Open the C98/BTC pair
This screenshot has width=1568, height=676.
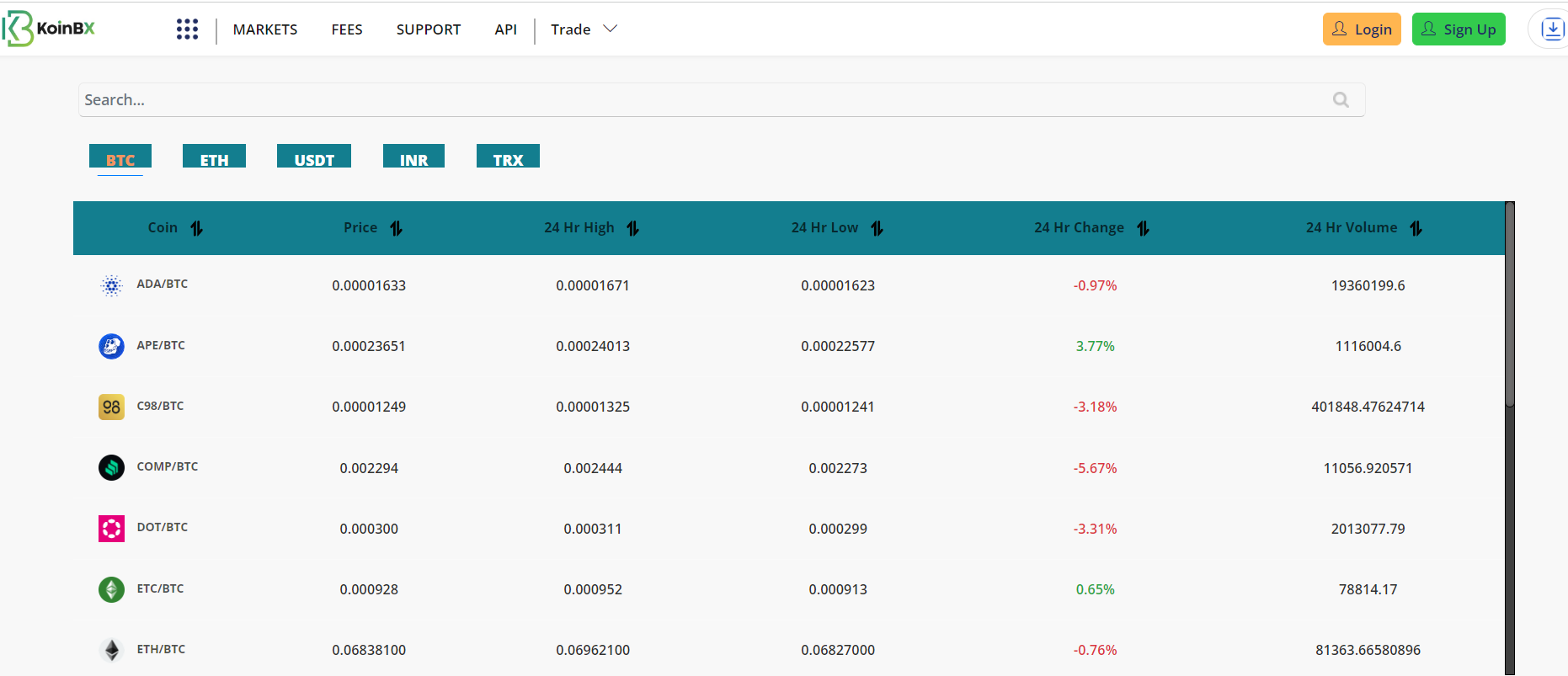click(160, 406)
